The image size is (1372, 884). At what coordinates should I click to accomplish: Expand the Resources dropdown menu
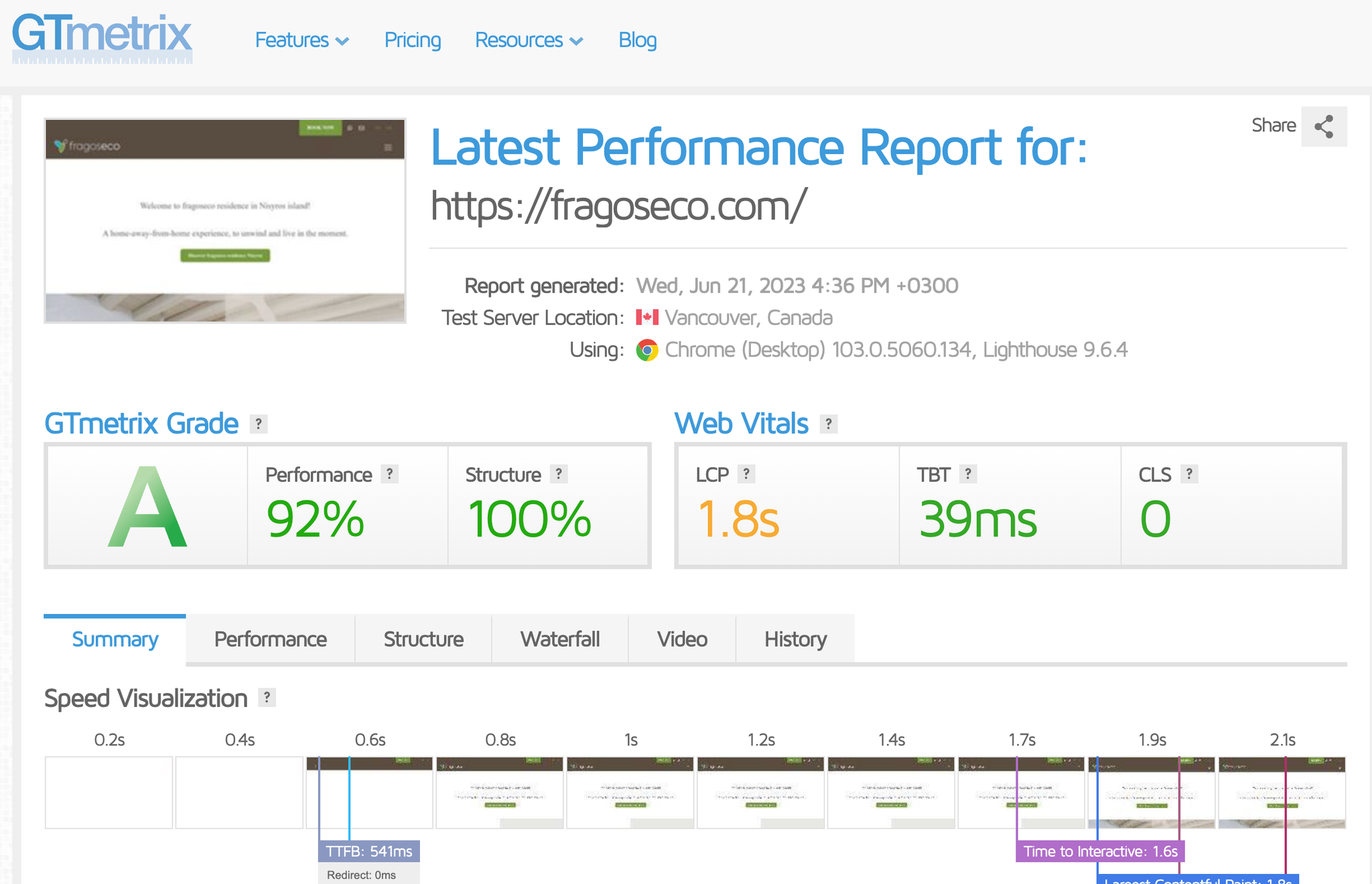[529, 40]
